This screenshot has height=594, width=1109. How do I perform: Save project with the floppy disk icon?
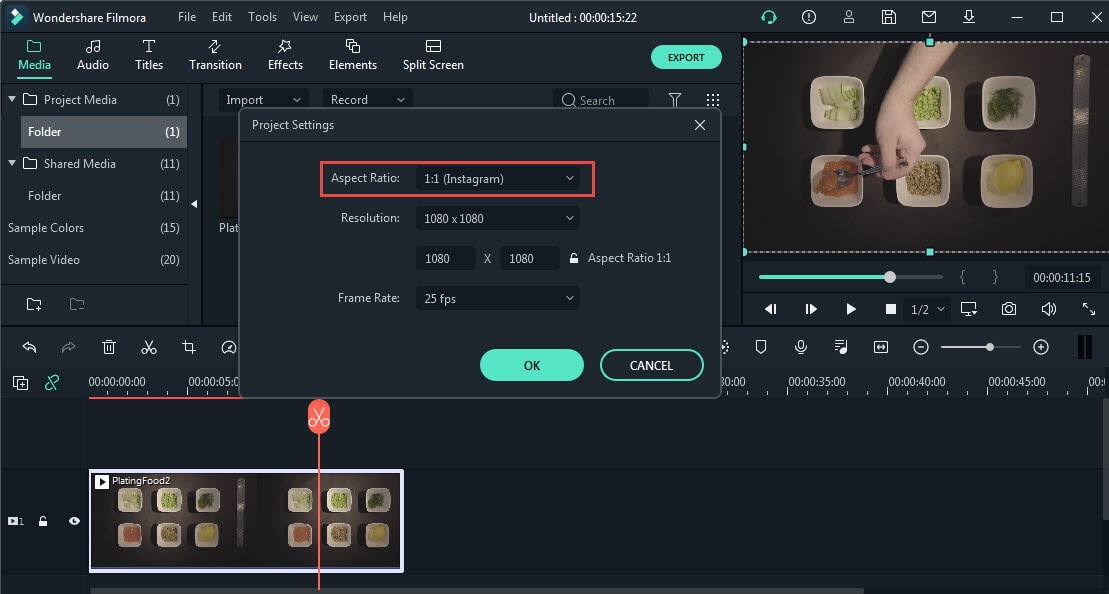tap(889, 17)
